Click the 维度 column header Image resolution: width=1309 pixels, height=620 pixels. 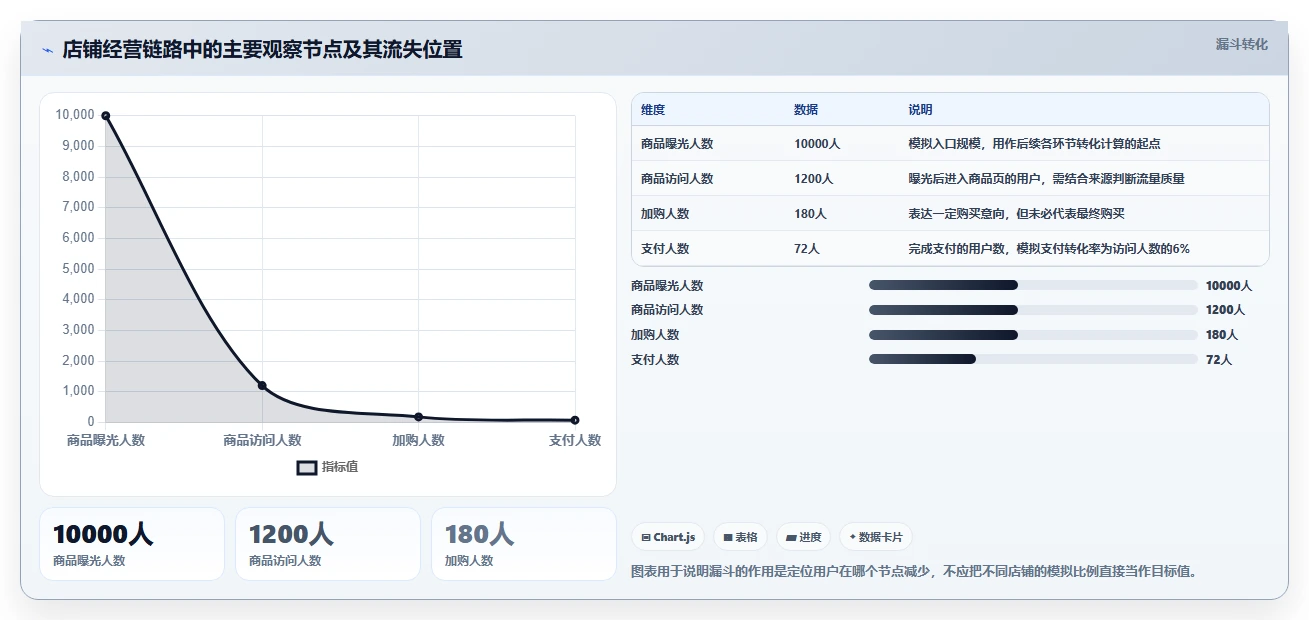pos(653,110)
